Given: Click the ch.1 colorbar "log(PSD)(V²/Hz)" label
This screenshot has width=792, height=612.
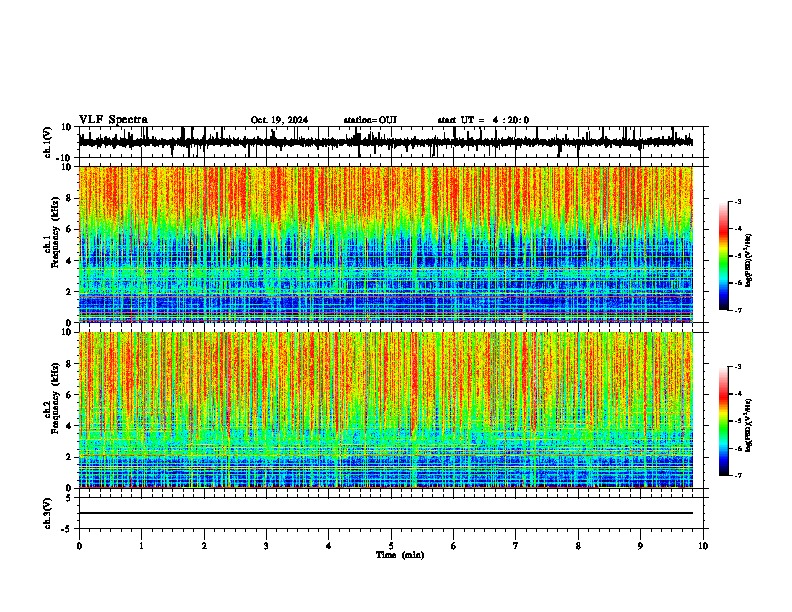Looking at the screenshot, I should 749,260.
